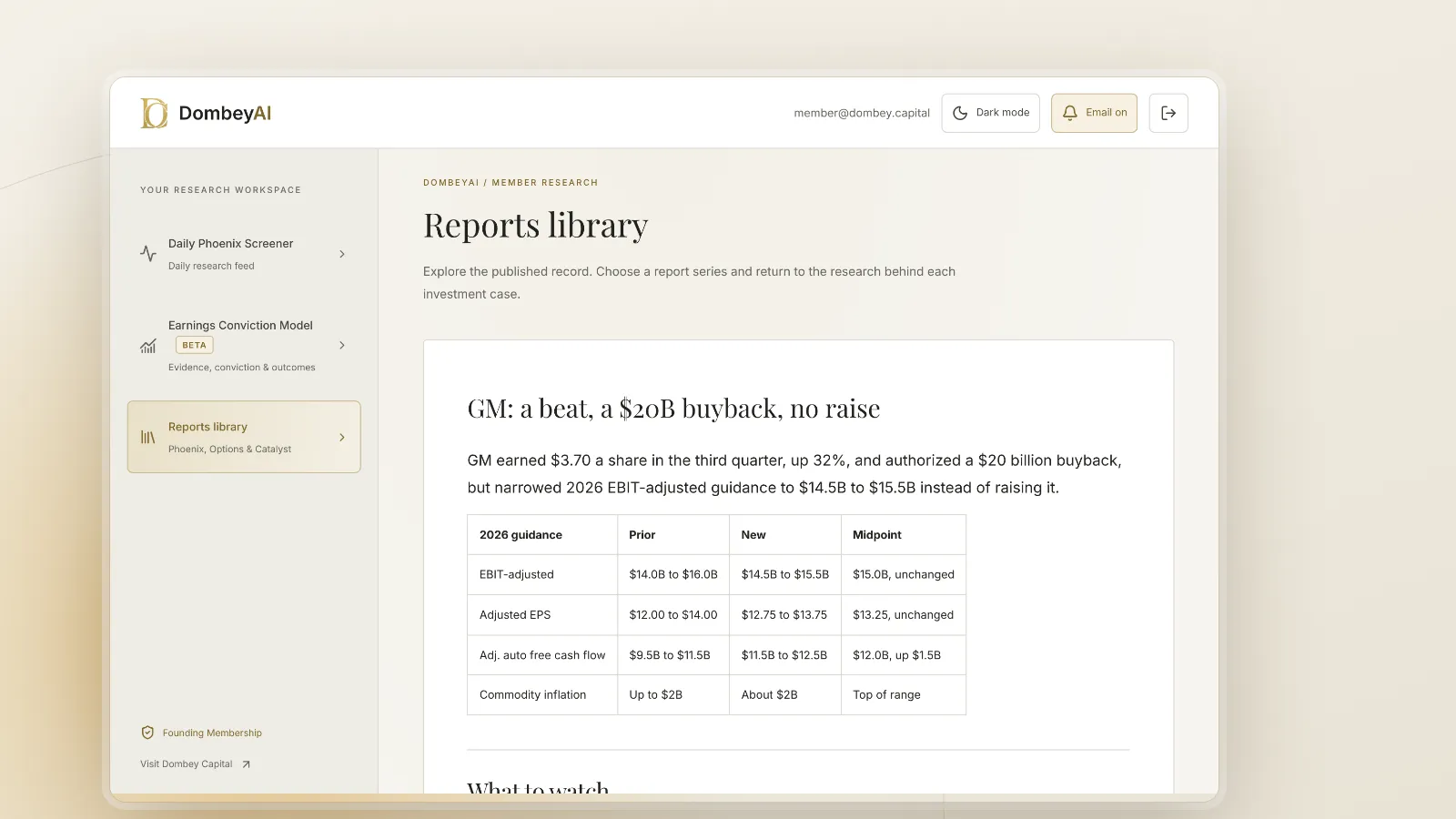The height and width of the screenshot is (819, 1456).
Task: Click the moon icon in Dark mode button
Action: 960,113
